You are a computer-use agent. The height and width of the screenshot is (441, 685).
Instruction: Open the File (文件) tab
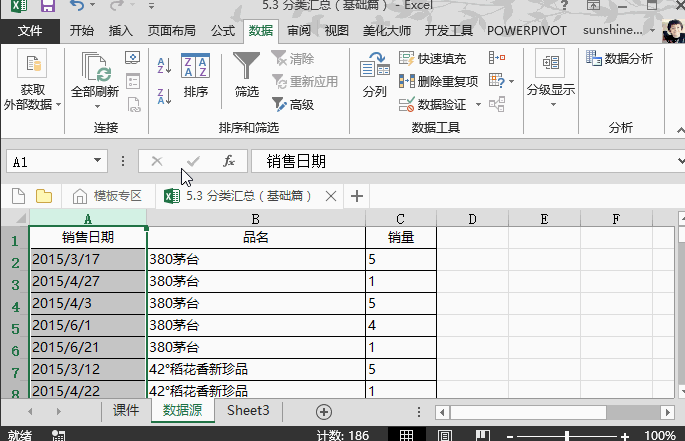[30, 31]
